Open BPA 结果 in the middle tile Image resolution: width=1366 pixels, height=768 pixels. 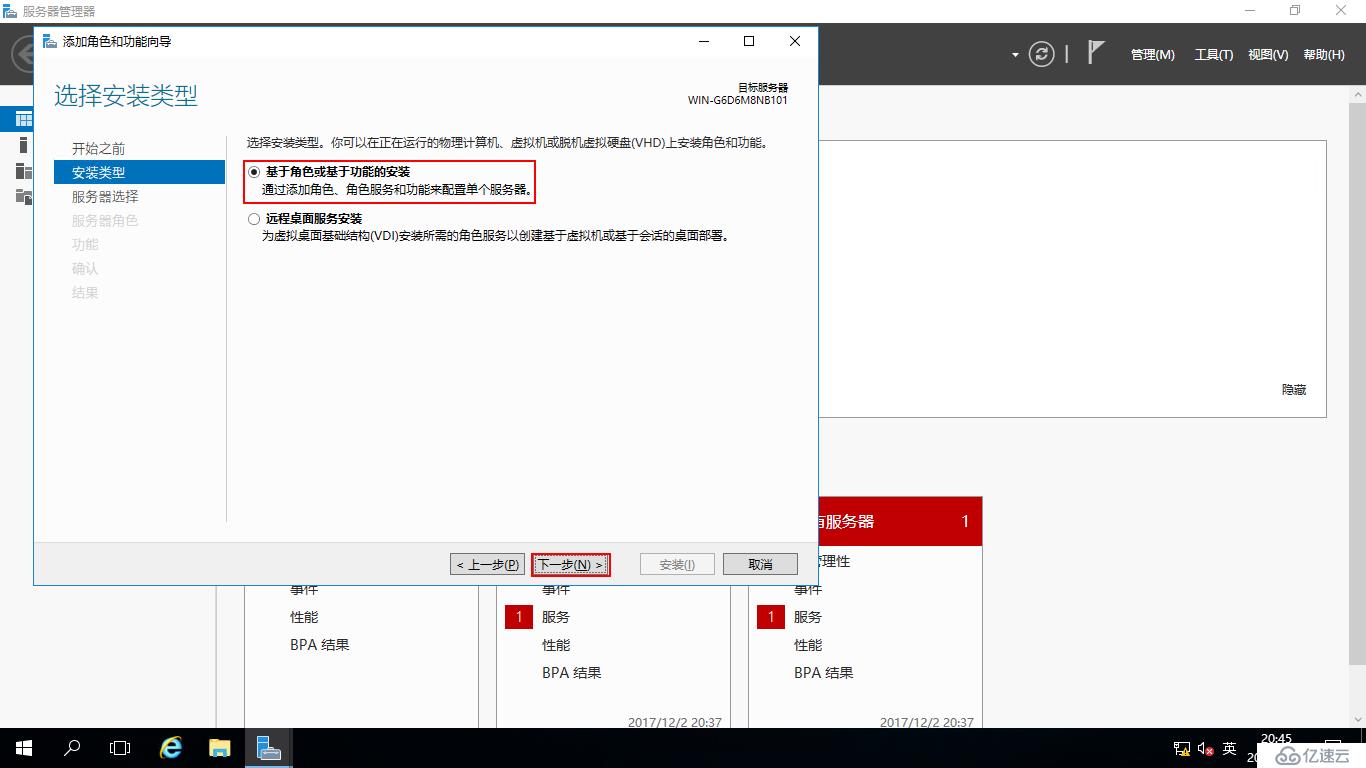[572, 673]
